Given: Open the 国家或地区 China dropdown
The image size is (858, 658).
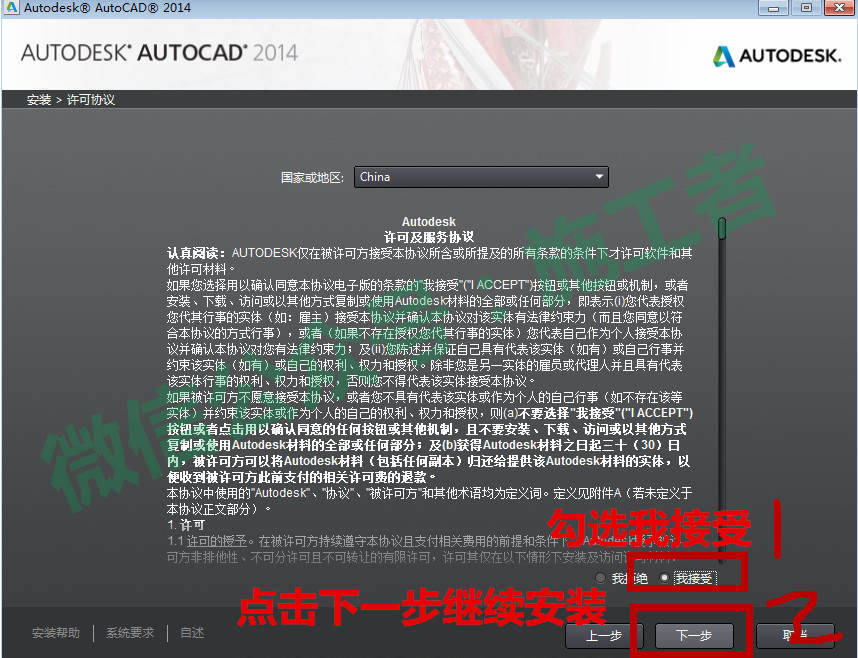Looking at the screenshot, I should 481,177.
